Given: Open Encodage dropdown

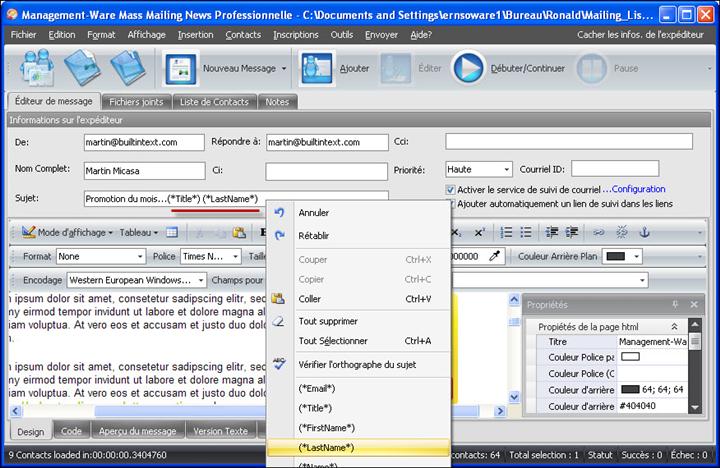Looking at the screenshot, I should 137,280.
